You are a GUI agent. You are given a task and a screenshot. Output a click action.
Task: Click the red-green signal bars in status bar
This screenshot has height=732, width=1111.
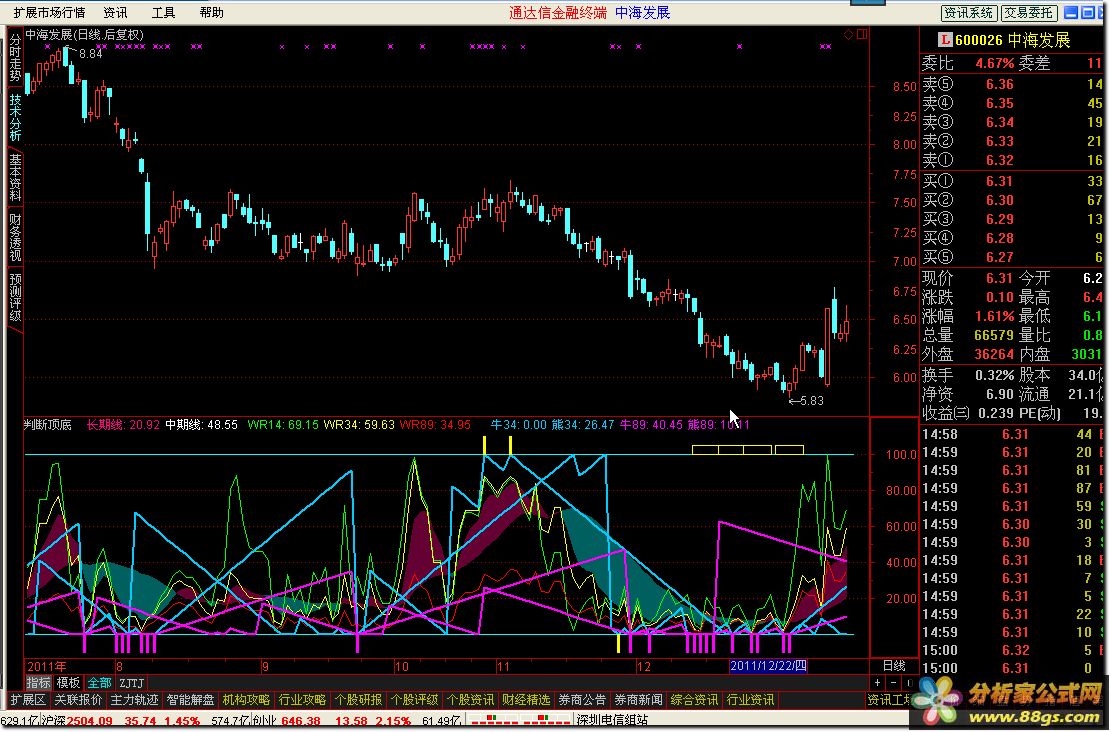tap(519, 721)
